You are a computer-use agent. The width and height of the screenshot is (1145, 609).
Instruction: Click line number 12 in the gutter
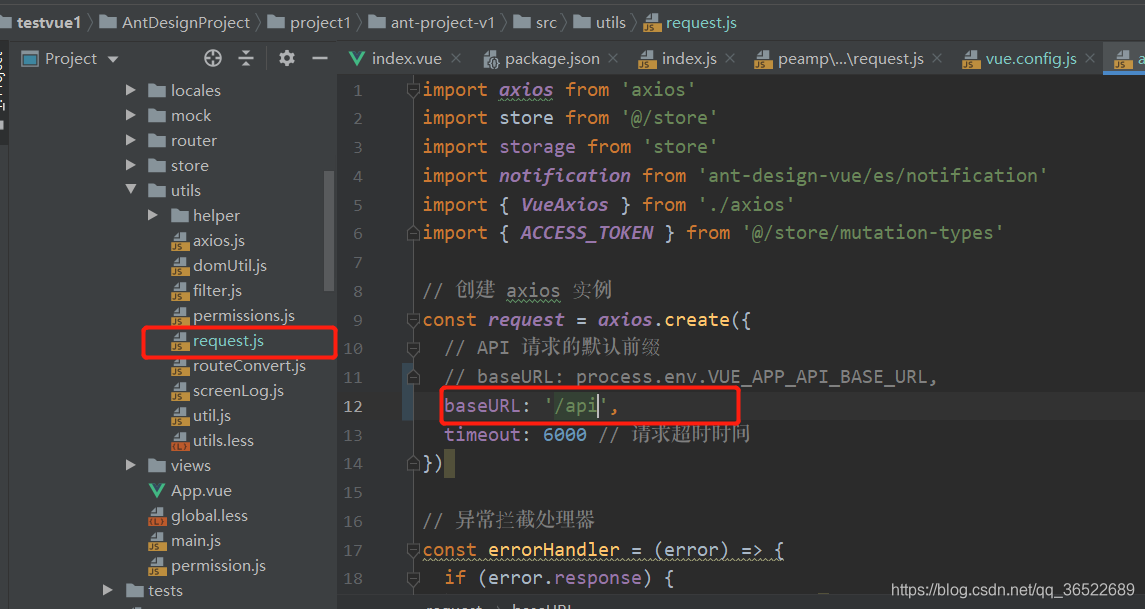tap(353, 406)
